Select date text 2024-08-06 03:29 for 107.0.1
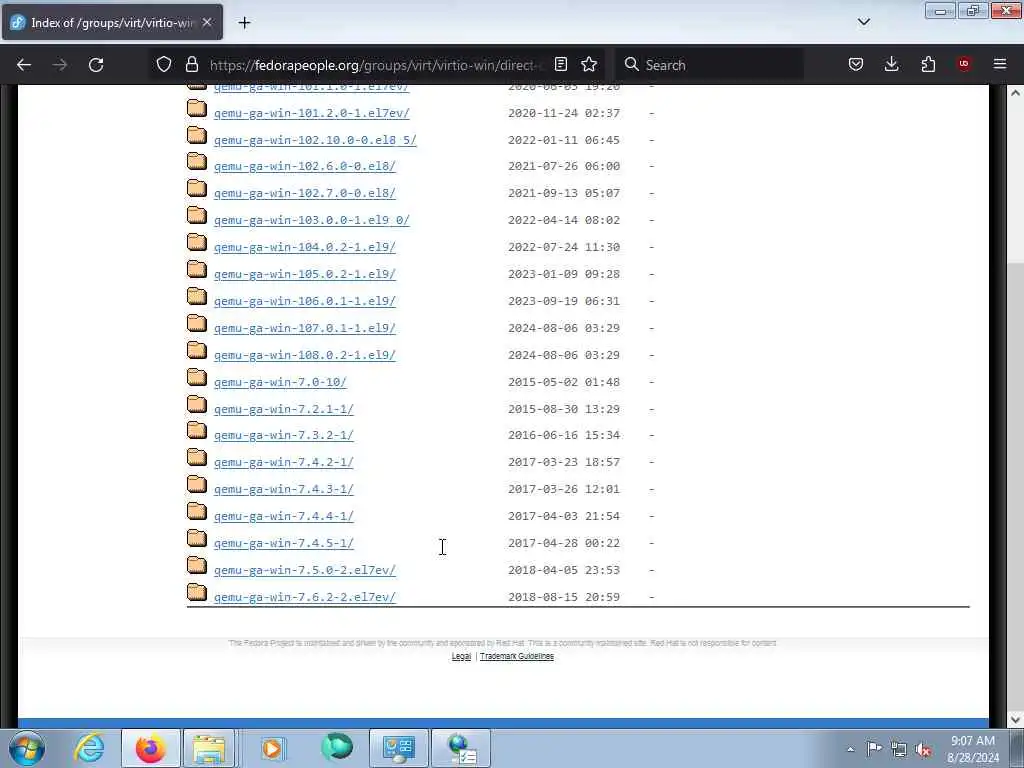 coord(564,328)
